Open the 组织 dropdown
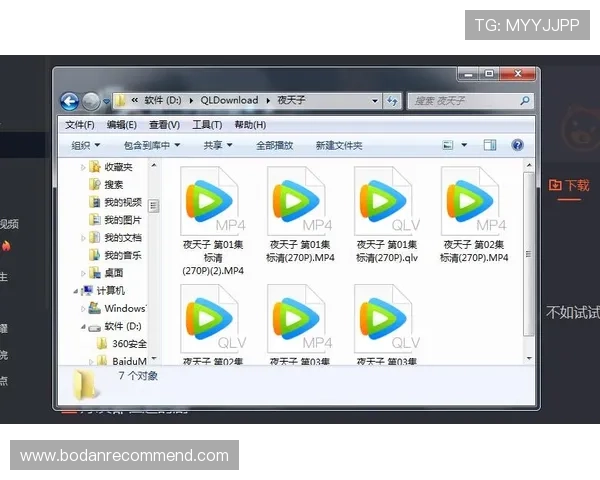 (86, 145)
